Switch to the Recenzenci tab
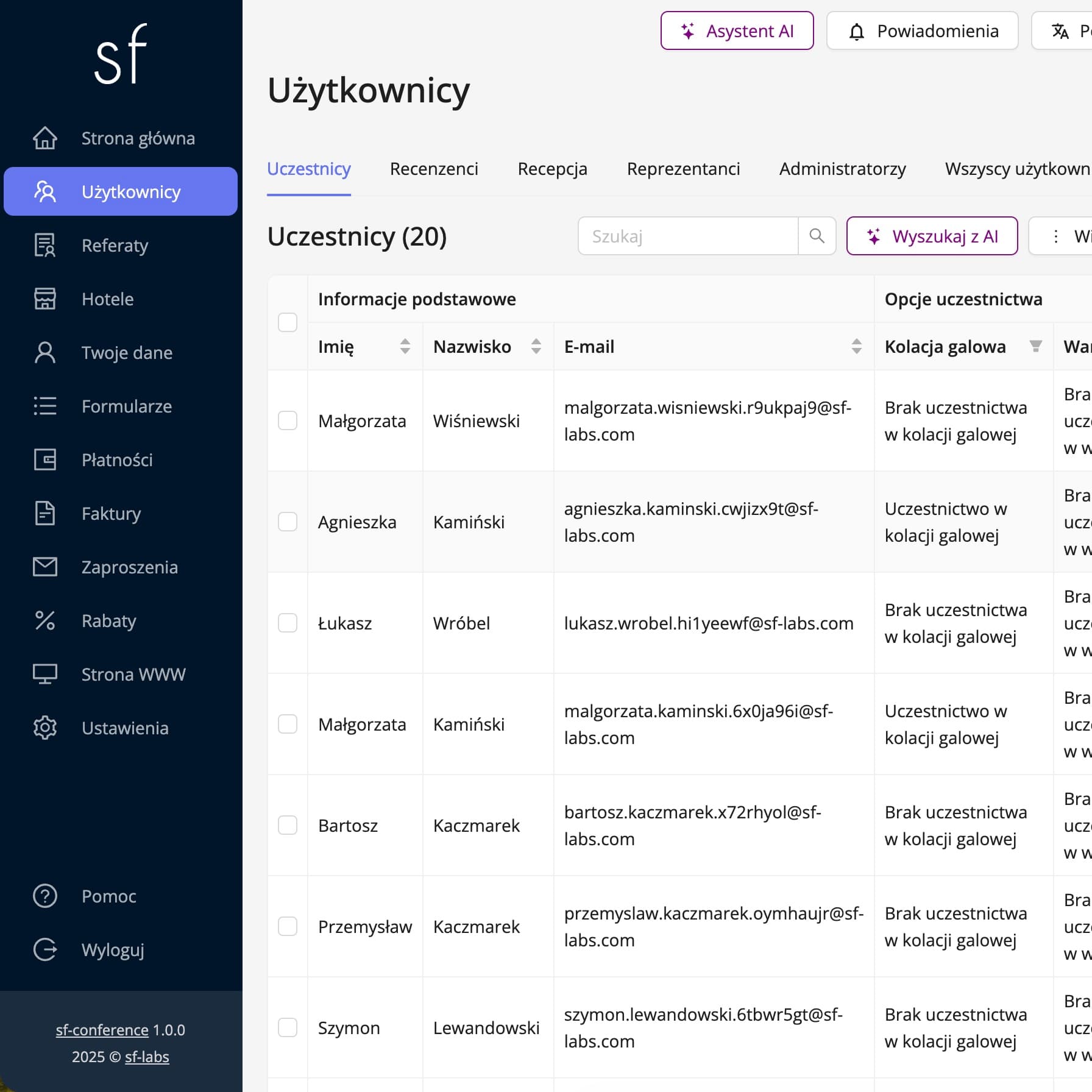 point(434,169)
